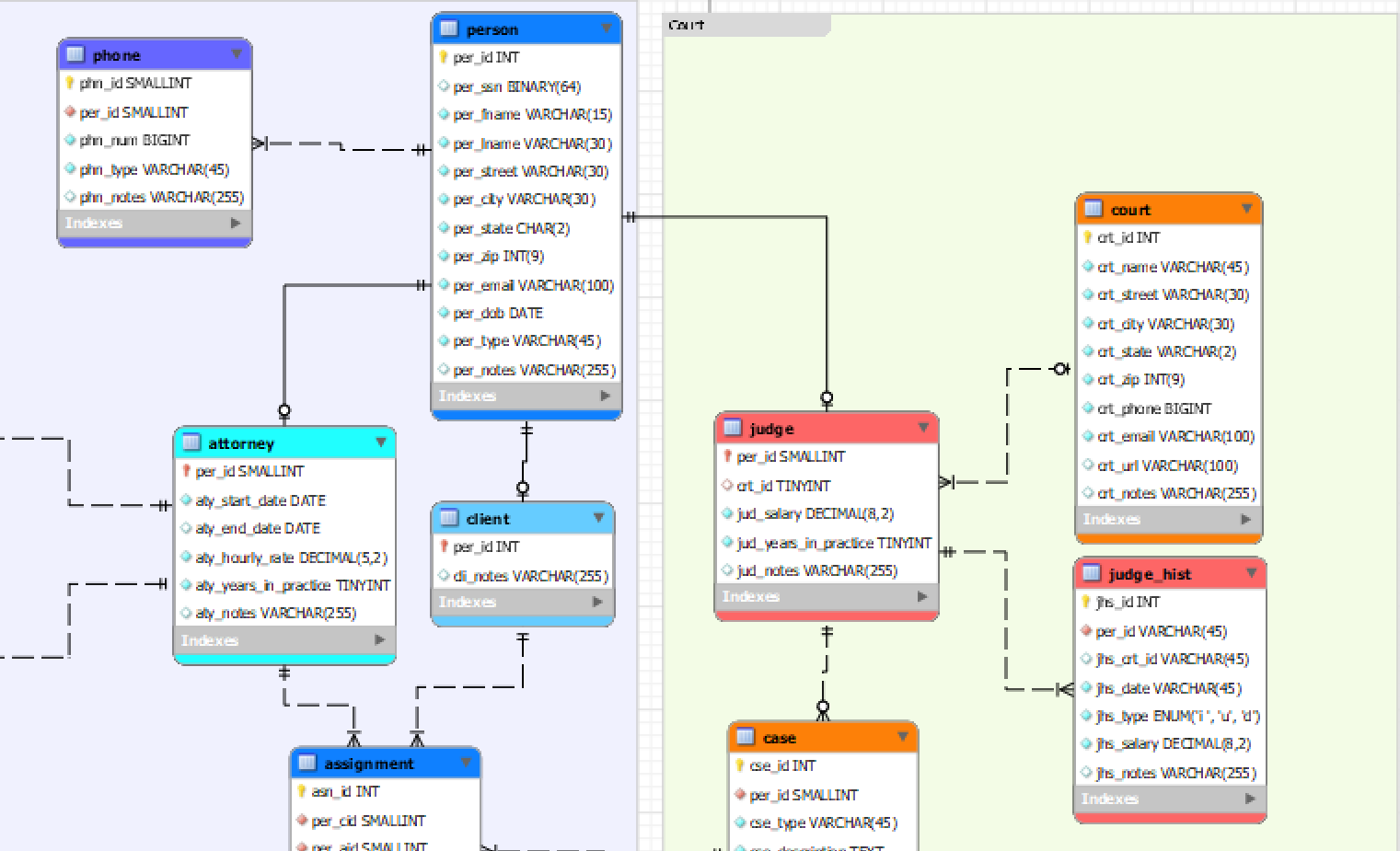Expand Indexes section of court table

1246,519
